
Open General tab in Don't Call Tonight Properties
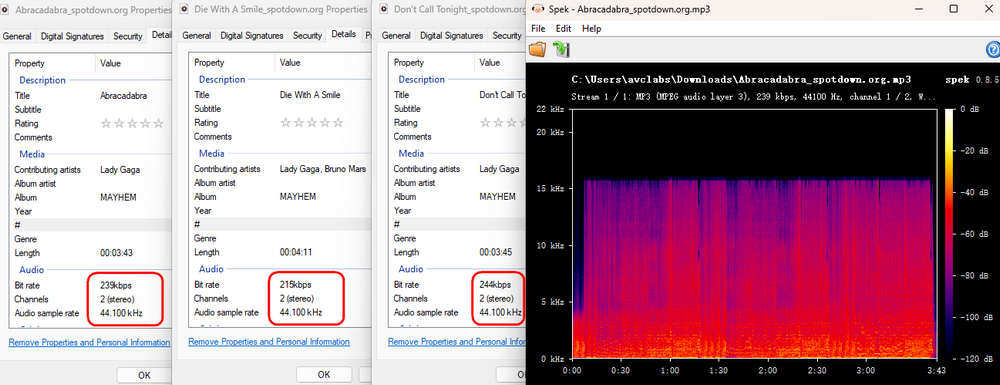(396, 36)
